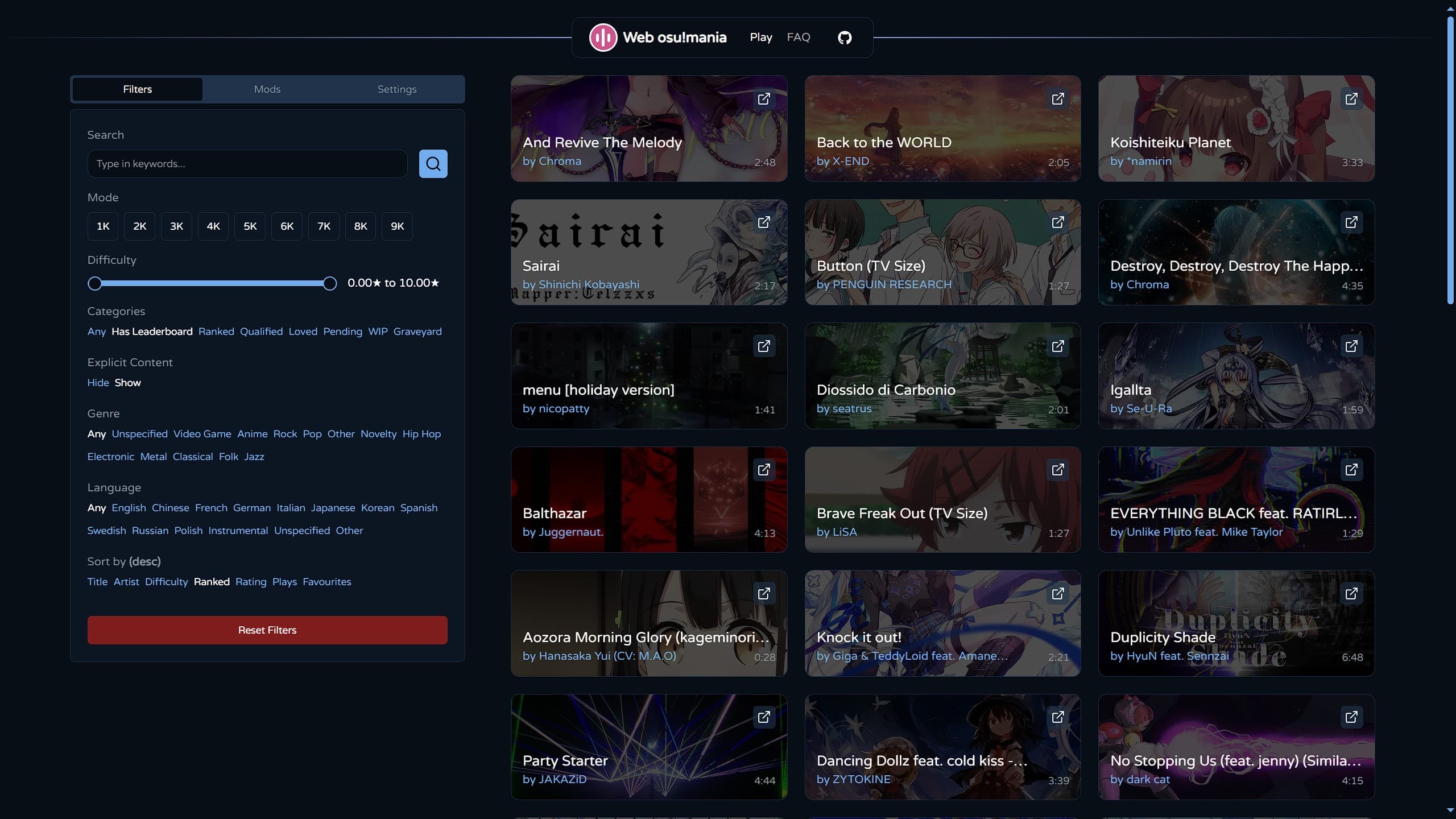Click the search magnifier button
Image resolution: width=1456 pixels, height=819 pixels.
433,164
